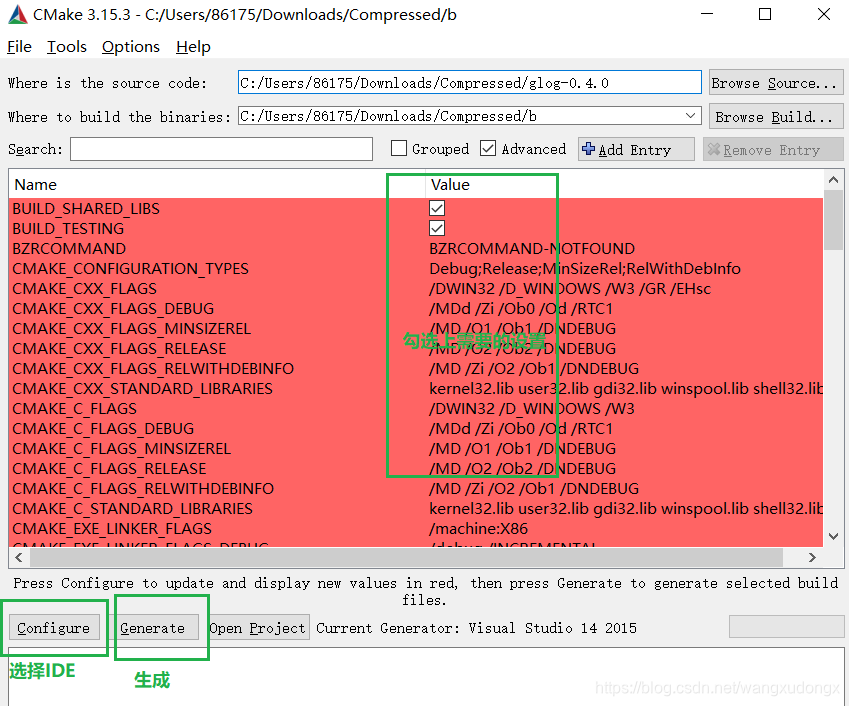The image size is (849, 706).
Task: Toggle the Advanced checkbox
Action: [x=488, y=148]
